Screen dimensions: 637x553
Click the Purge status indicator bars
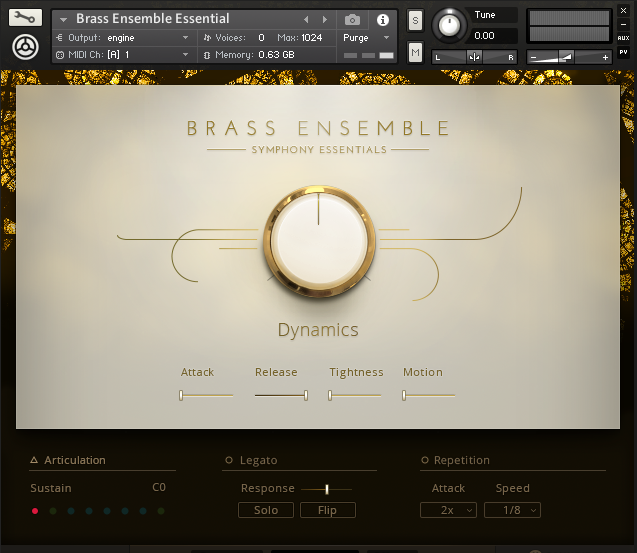(x=368, y=55)
